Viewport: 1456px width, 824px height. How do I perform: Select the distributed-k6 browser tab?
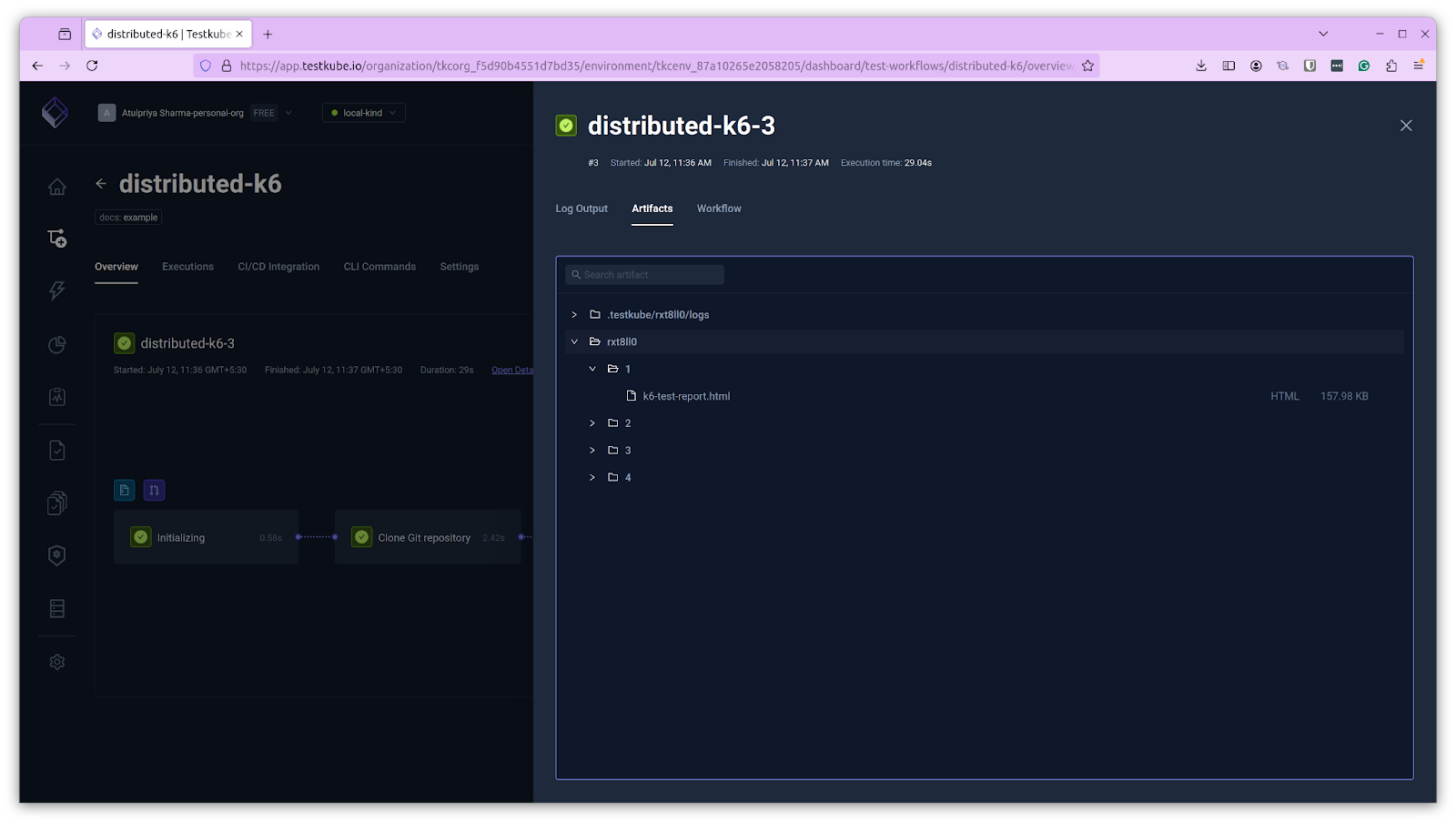pyautogui.click(x=168, y=34)
